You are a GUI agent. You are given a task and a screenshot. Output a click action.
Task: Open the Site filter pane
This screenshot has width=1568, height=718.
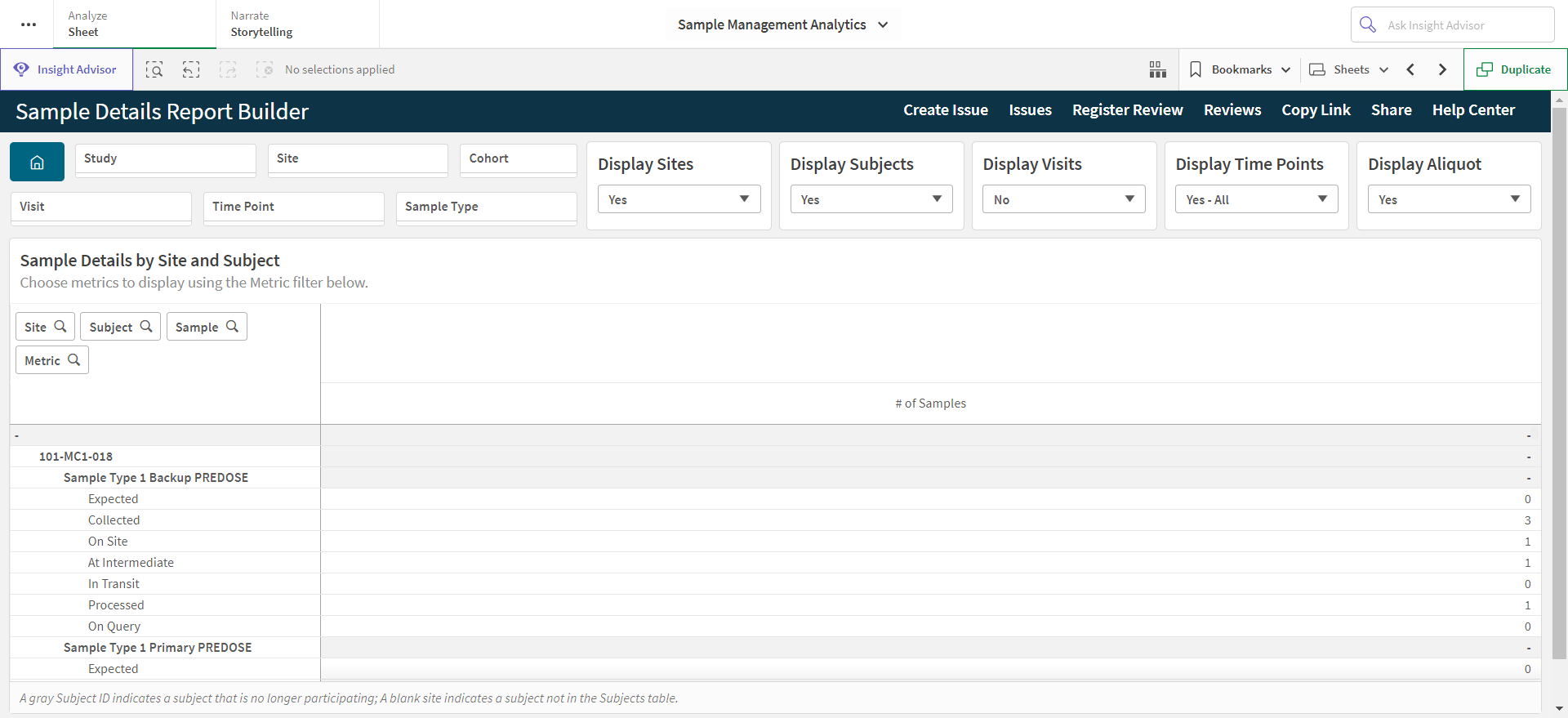coord(358,159)
